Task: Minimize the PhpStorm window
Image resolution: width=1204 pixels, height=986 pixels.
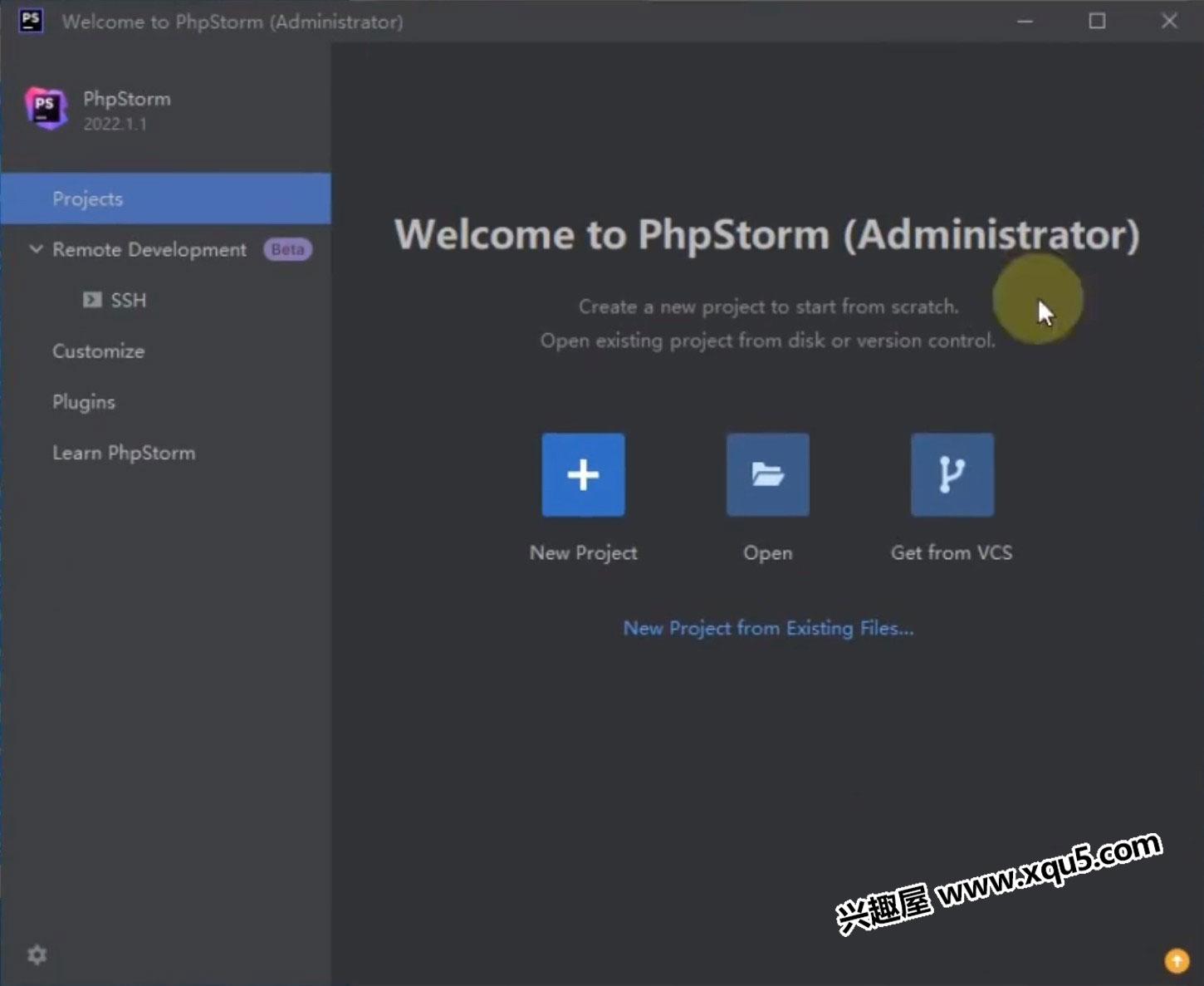Action: tap(1025, 21)
